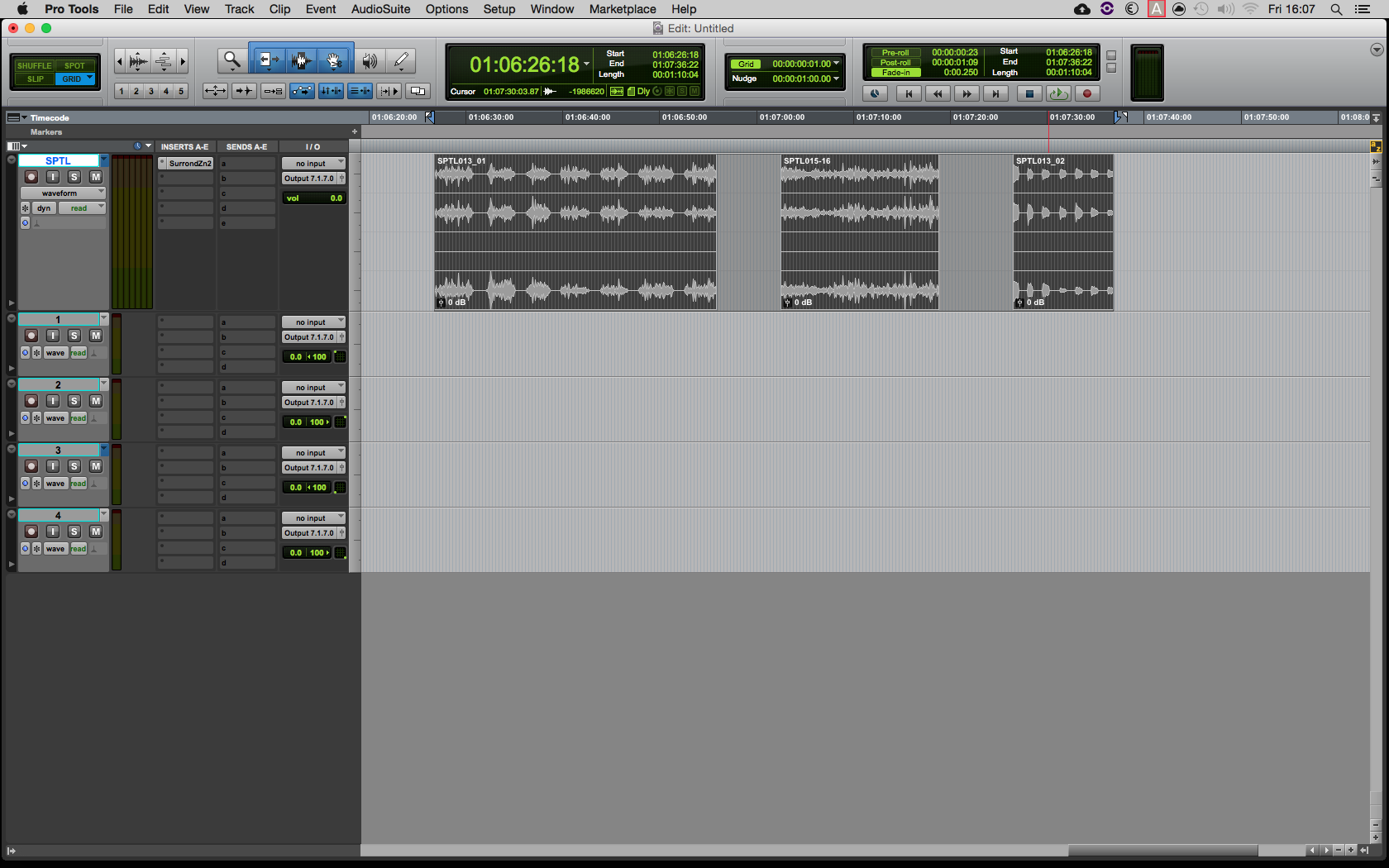Image resolution: width=1389 pixels, height=868 pixels.
Task: Select SLIP edit mode
Action: tap(35, 79)
